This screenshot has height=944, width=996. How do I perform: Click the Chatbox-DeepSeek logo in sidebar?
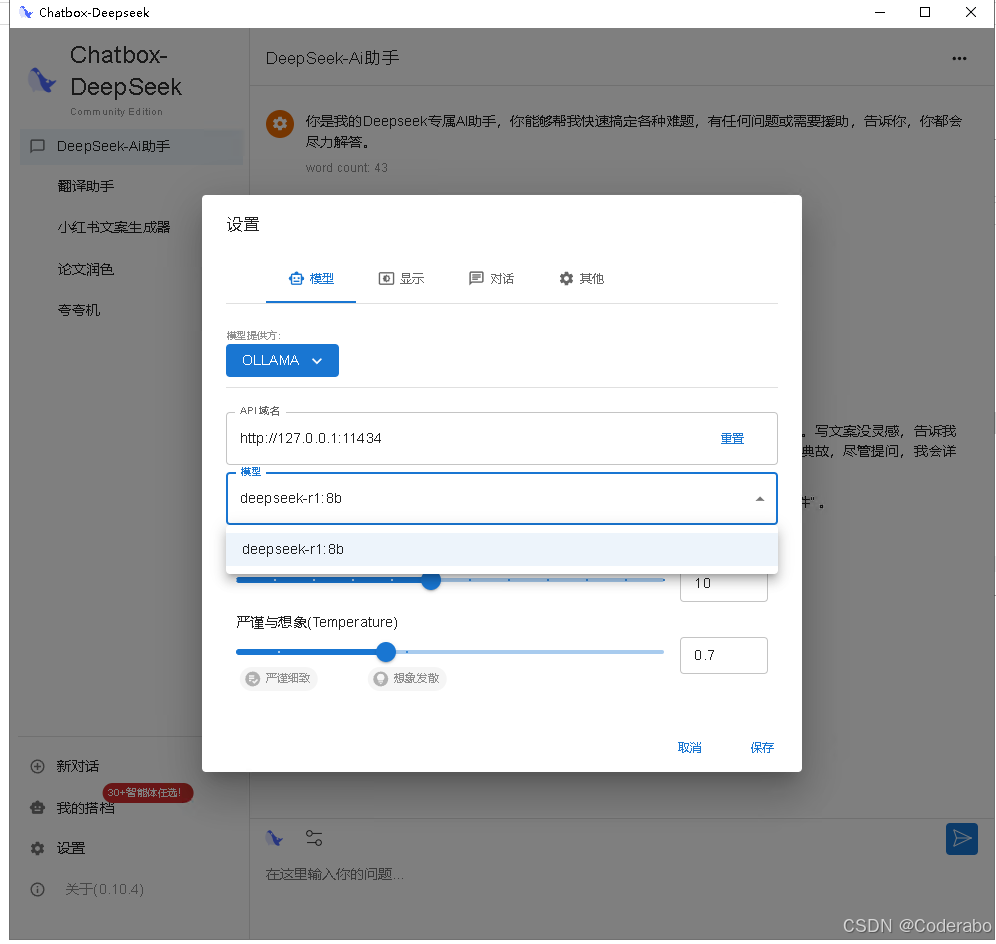tap(42, 81)
